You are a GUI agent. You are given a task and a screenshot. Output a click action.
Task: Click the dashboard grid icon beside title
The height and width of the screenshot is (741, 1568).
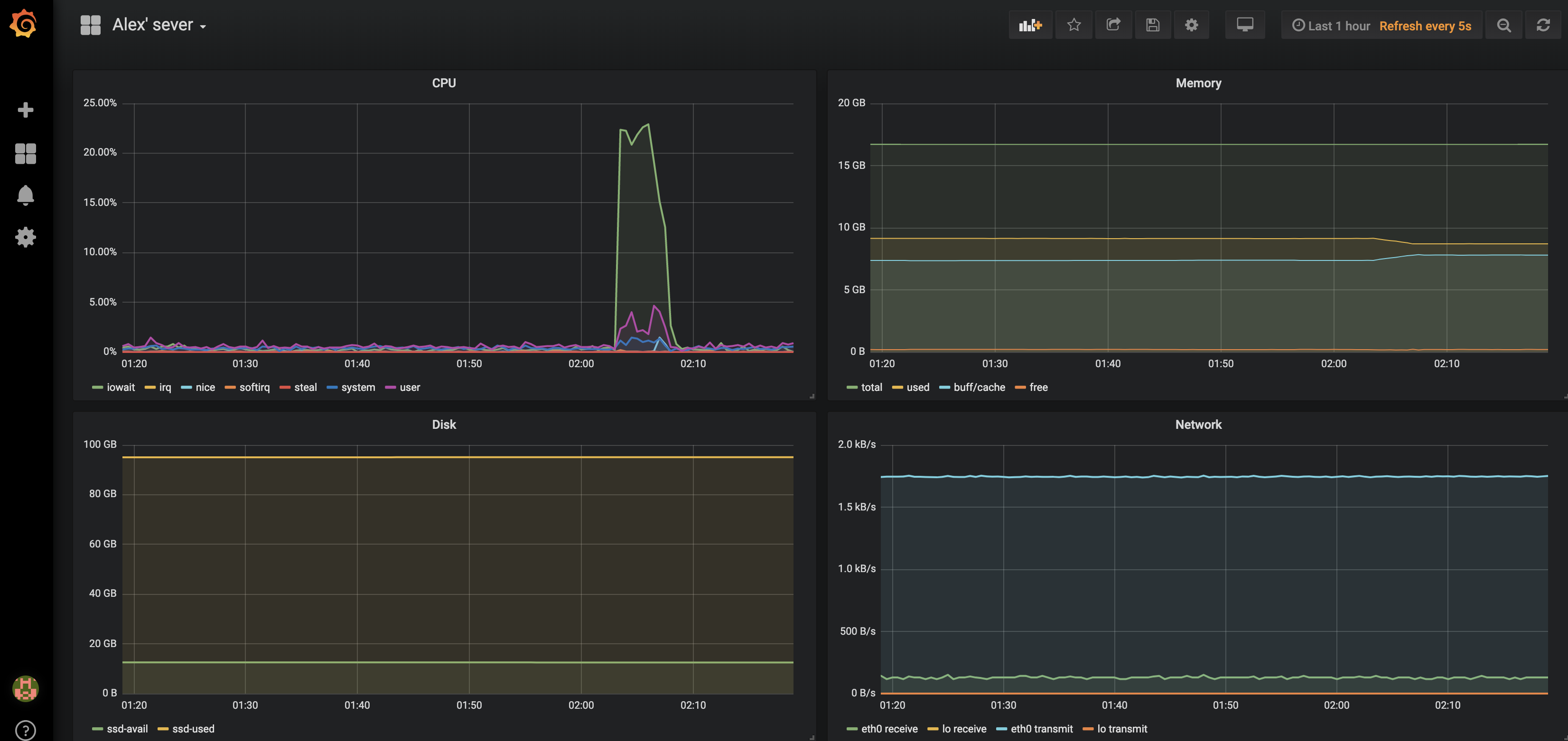[91, 25]
